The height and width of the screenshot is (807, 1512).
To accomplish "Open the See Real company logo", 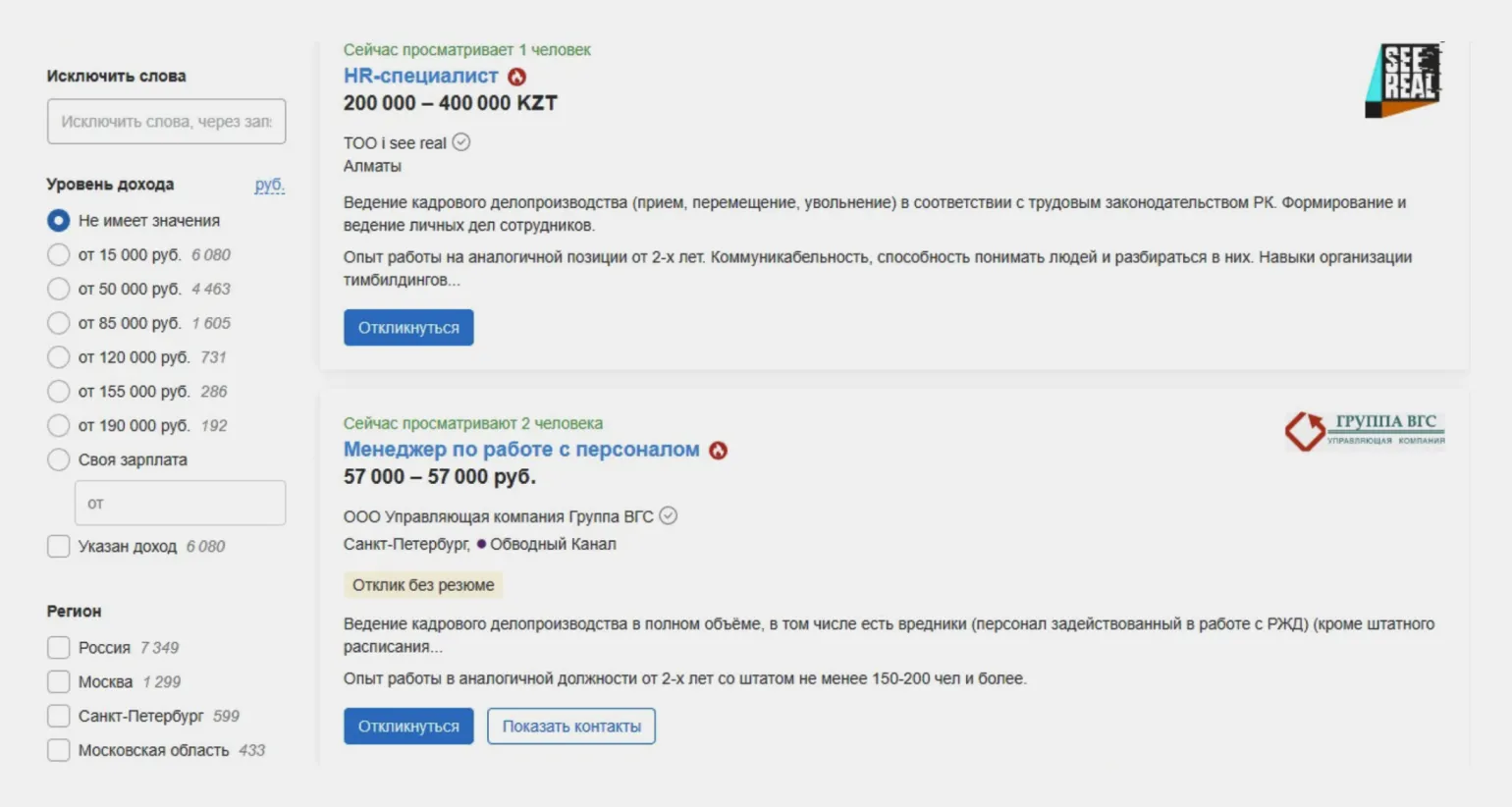I will pos(1403,80).
